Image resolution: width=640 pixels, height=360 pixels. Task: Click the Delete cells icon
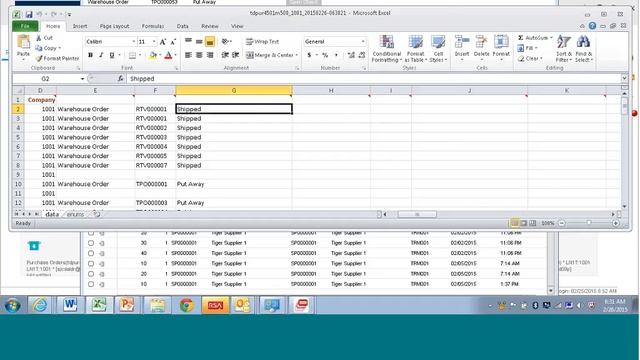click(x=481, y=42)
